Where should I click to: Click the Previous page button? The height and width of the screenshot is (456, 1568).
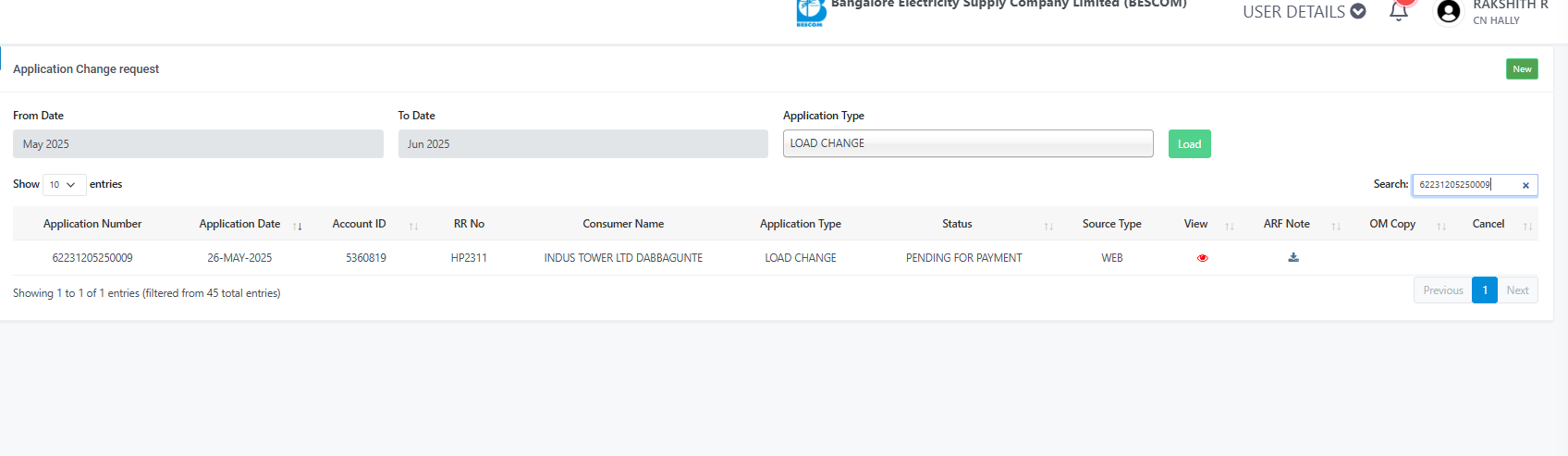pos(1442,290)
